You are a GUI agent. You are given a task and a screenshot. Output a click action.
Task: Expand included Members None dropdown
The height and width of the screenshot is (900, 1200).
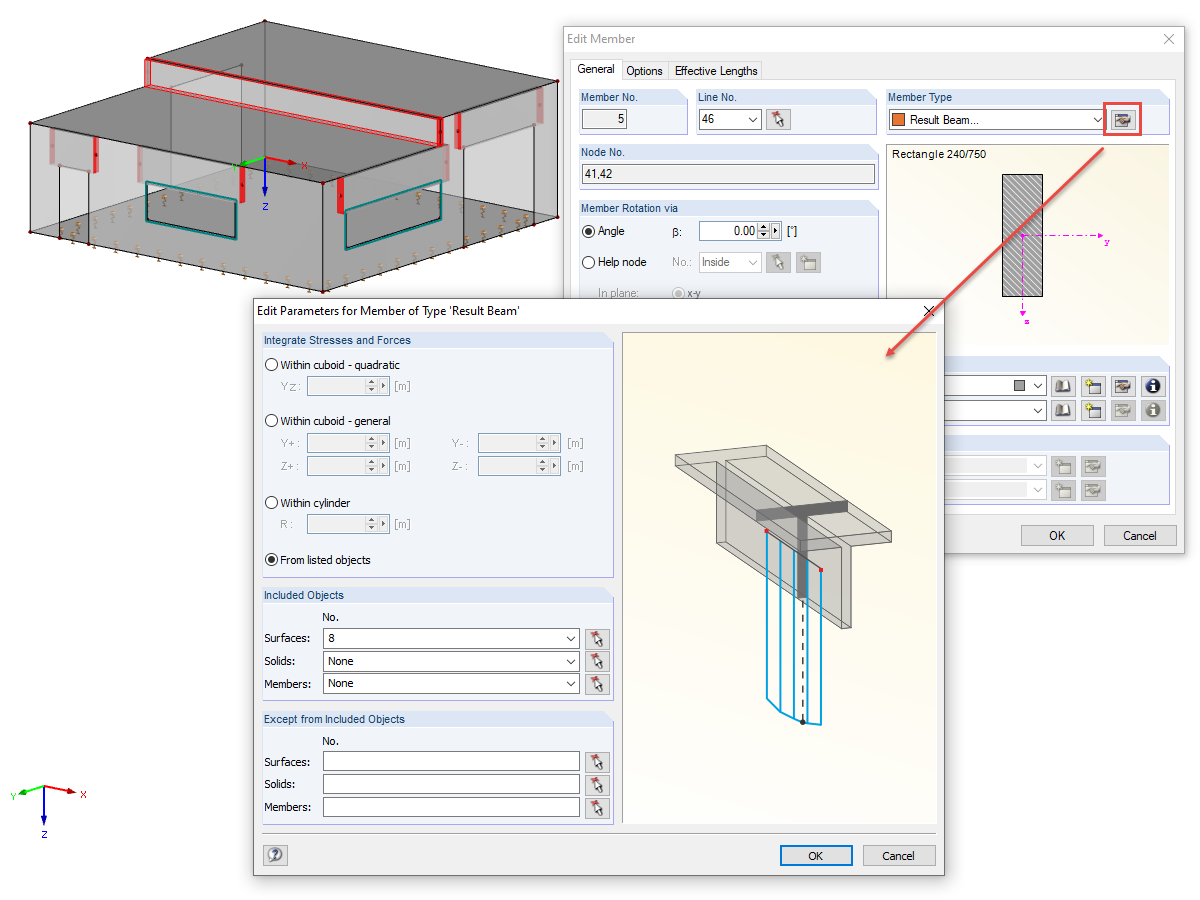click(570, 684)
